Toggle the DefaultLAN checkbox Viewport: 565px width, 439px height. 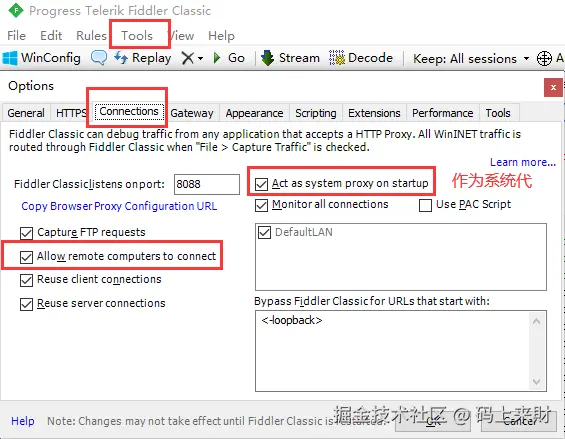[264, 232]
